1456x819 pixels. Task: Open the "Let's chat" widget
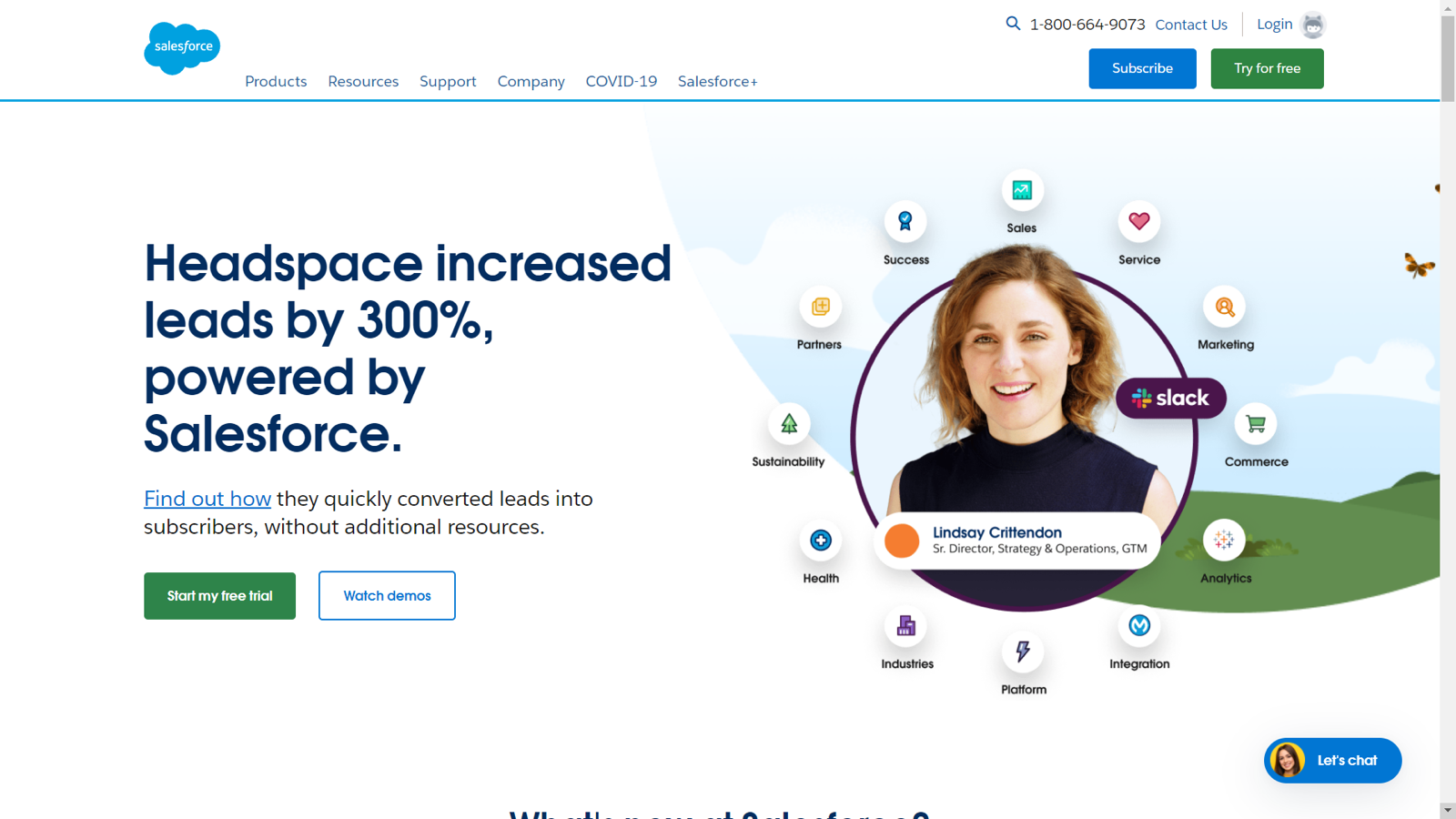click(1332, 760)
